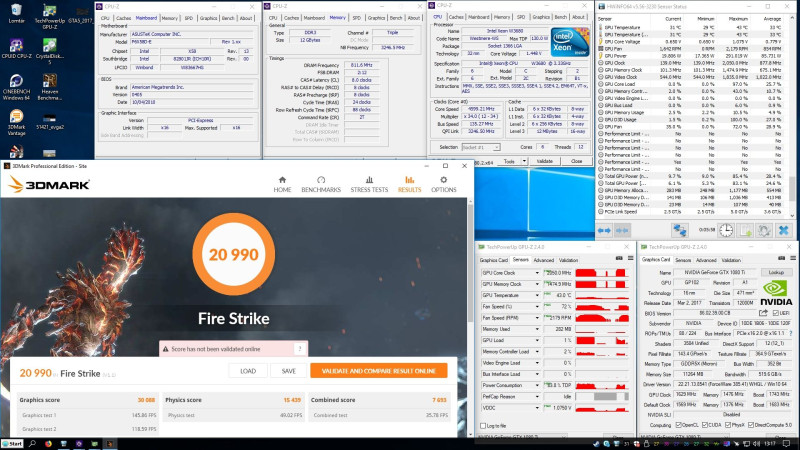Open the Lomtár recycle bin desktop icon
Image resolution: width=800 pixels, height=450 pixels.
[x=16, y=14]
